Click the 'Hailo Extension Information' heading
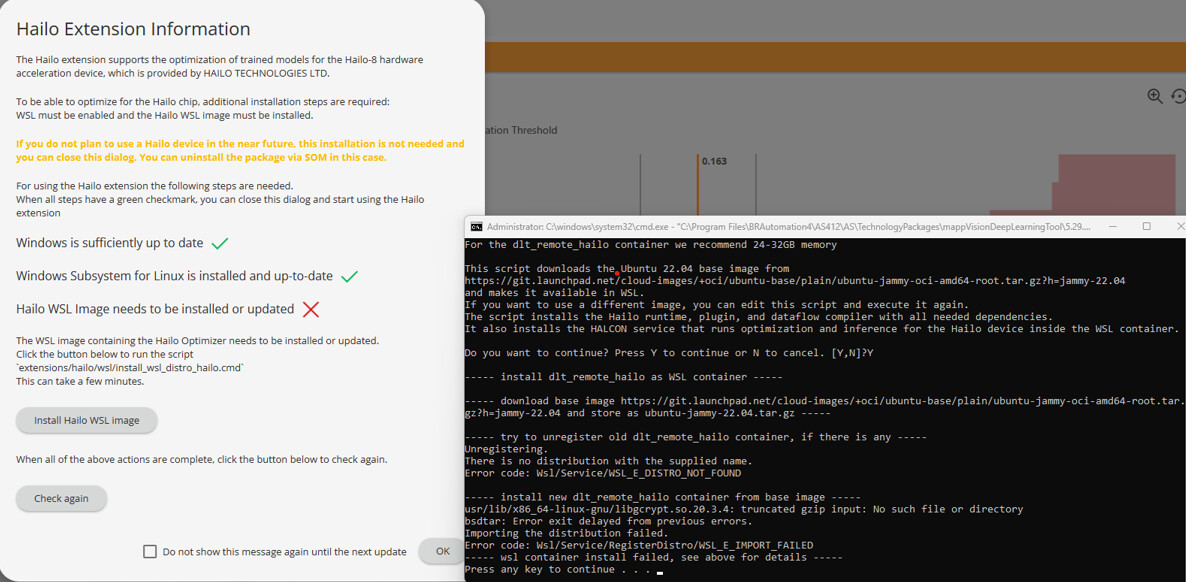This screenshot has height=582, width=1186. pyautogui.click(x=133, y=30)
